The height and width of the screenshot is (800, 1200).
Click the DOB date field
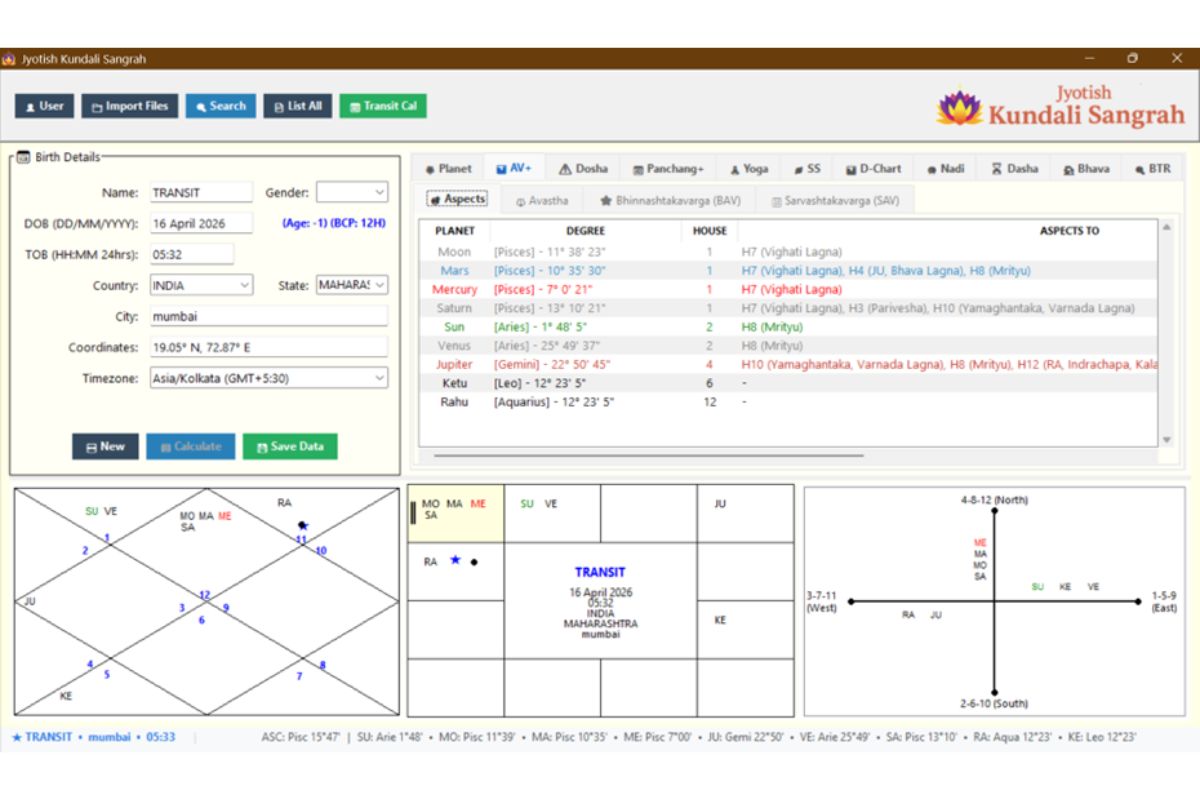201,223
